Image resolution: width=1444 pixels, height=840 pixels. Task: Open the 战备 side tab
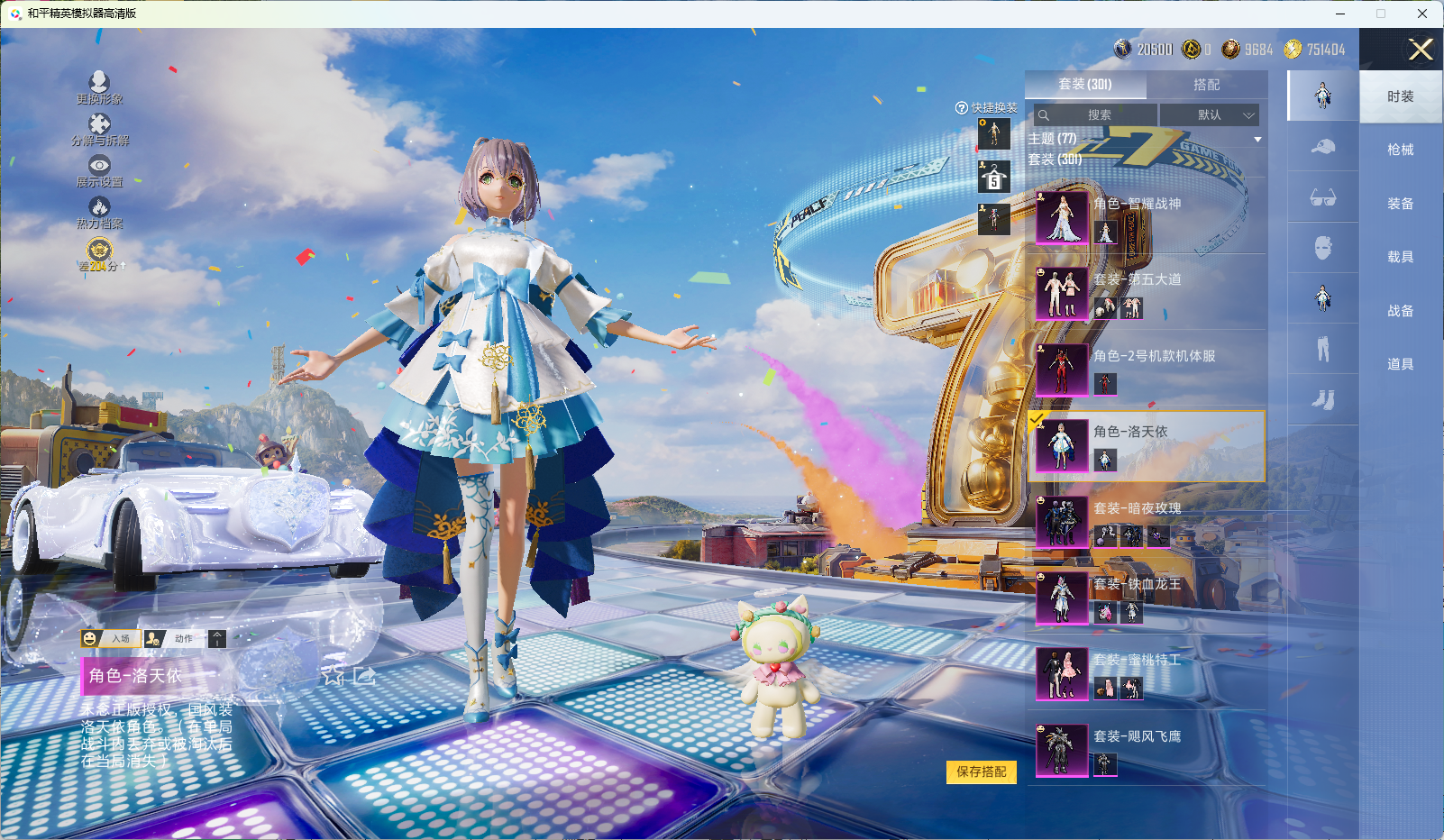[x=1401, y=311]
